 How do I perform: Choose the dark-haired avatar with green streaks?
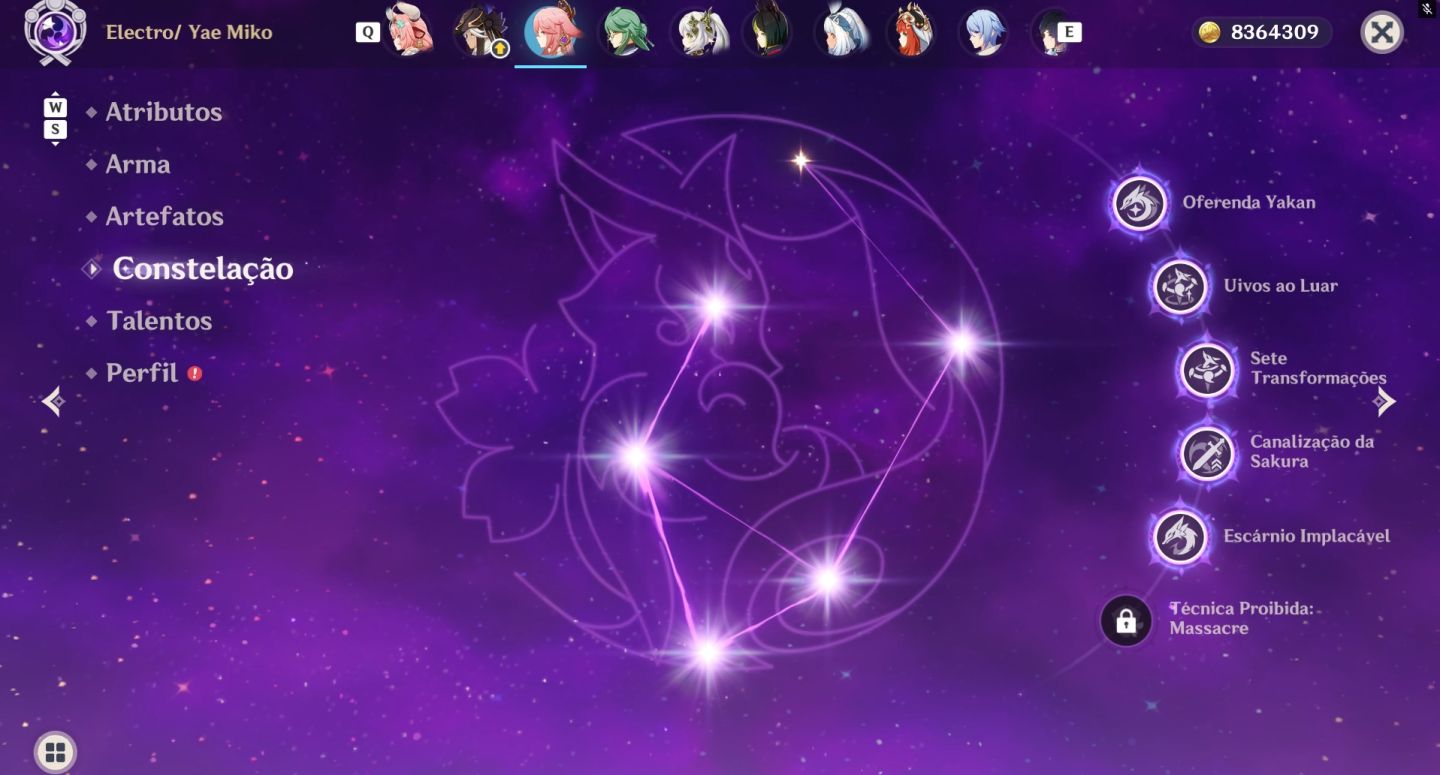pos(768,32)
